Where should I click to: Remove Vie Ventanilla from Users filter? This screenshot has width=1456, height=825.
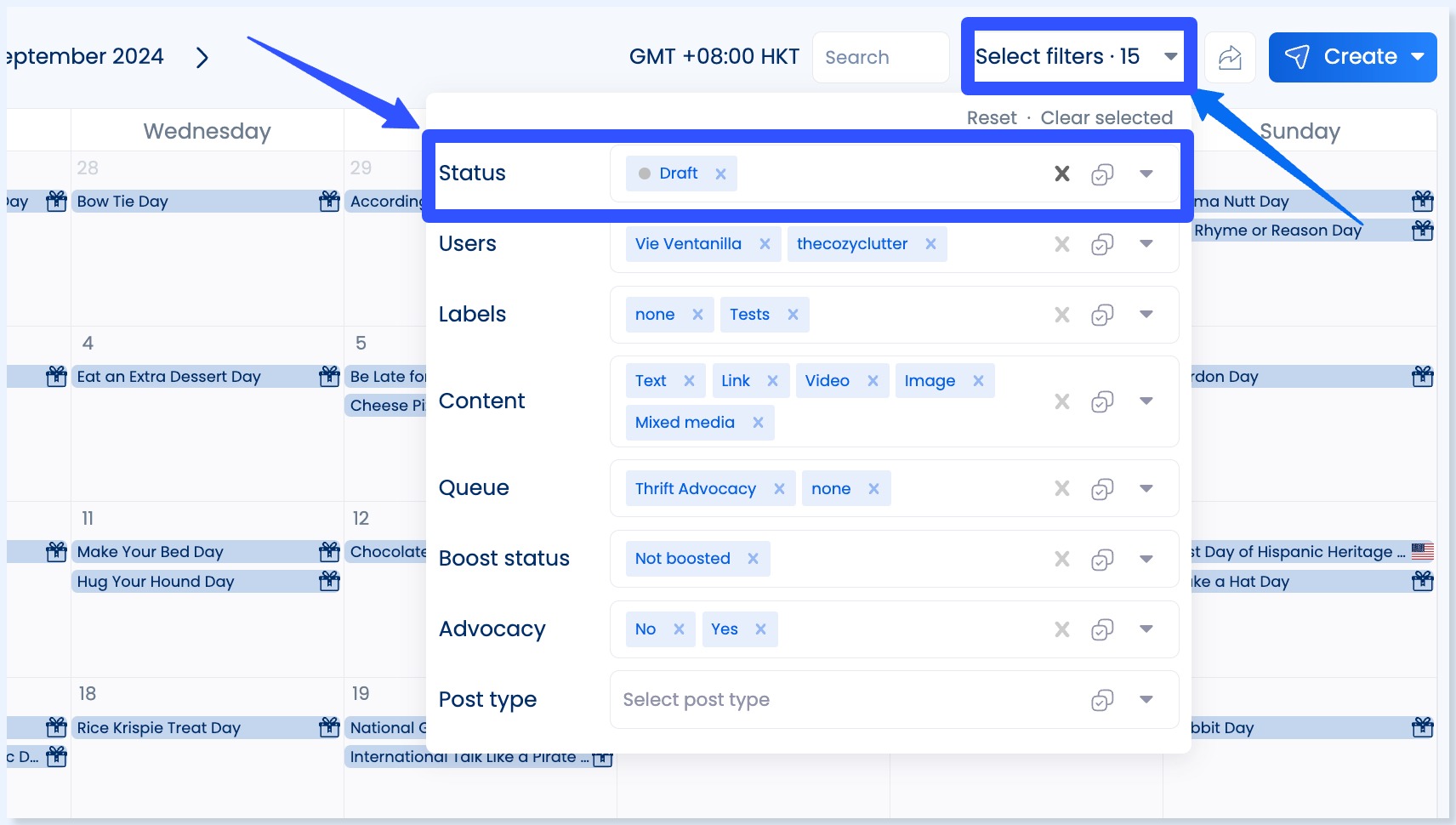tap(765, 244)
